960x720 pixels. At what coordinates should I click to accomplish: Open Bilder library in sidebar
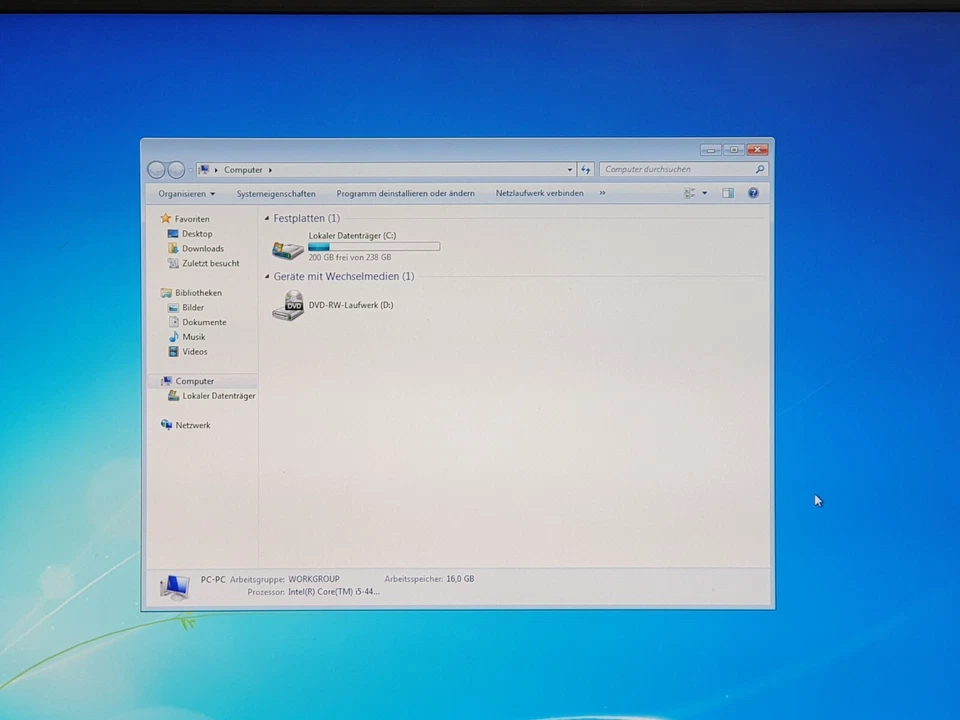tap(193, 307)
